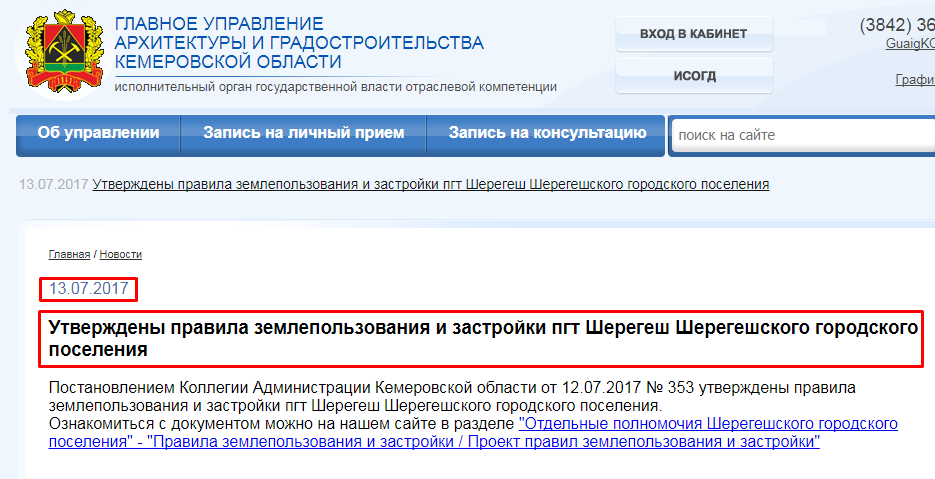Click the ticker date 13.07.2017
Screen dimensions: 935x479
click(54, 184)
